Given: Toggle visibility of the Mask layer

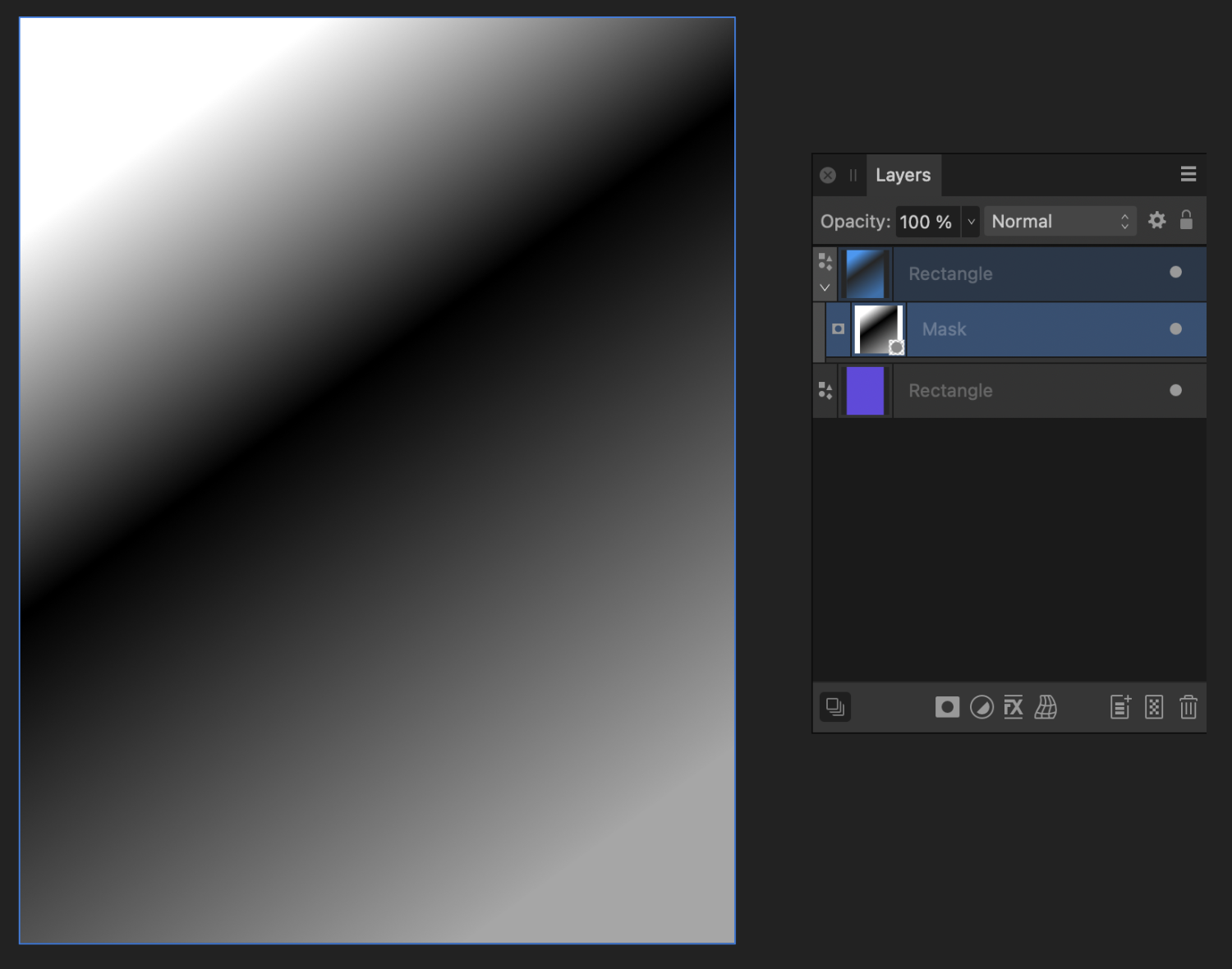Looking at the screenshot, I should coord(1177,328).
